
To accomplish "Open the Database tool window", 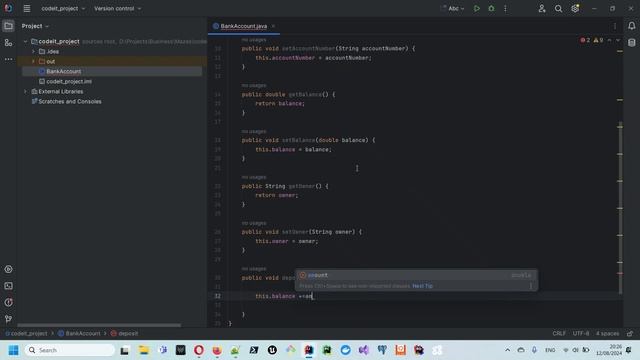I will (x=631, y=43).
